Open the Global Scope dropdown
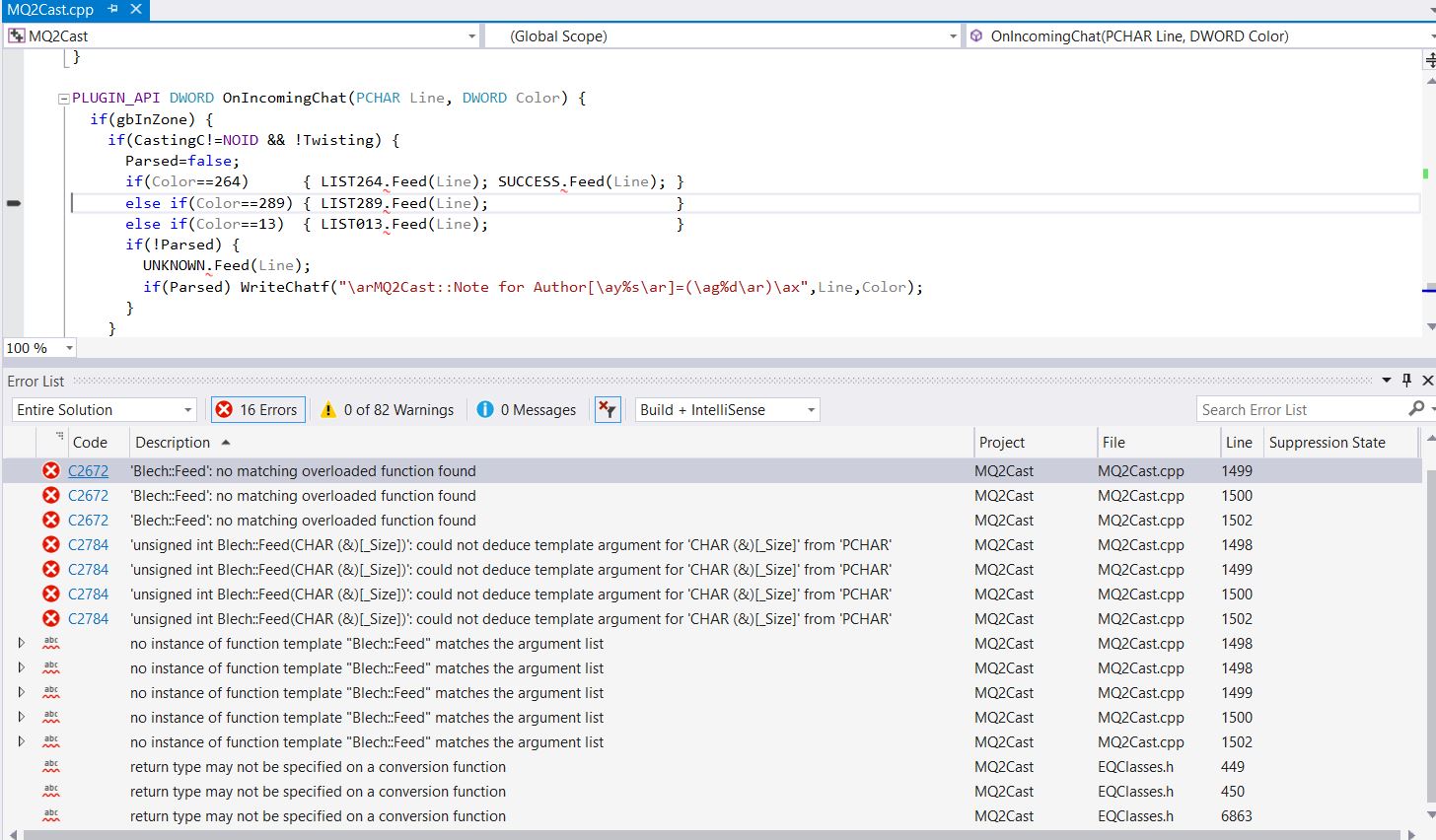Image resolution: width=1436 pixels, height=840 pixels. tap(723, 35)
